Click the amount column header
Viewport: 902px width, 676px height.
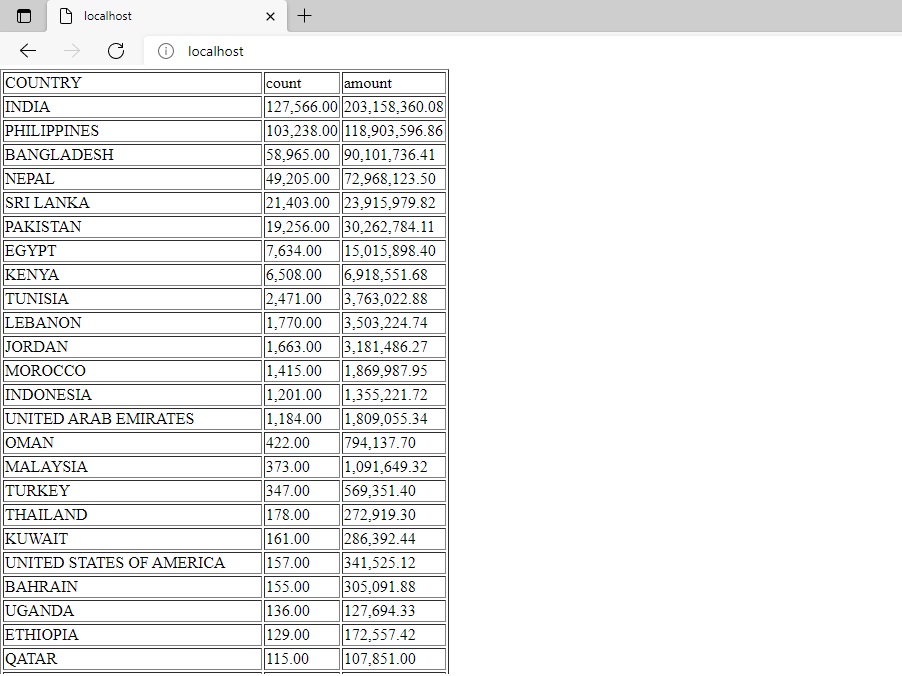pyautogui.click(x=365, y=83)
